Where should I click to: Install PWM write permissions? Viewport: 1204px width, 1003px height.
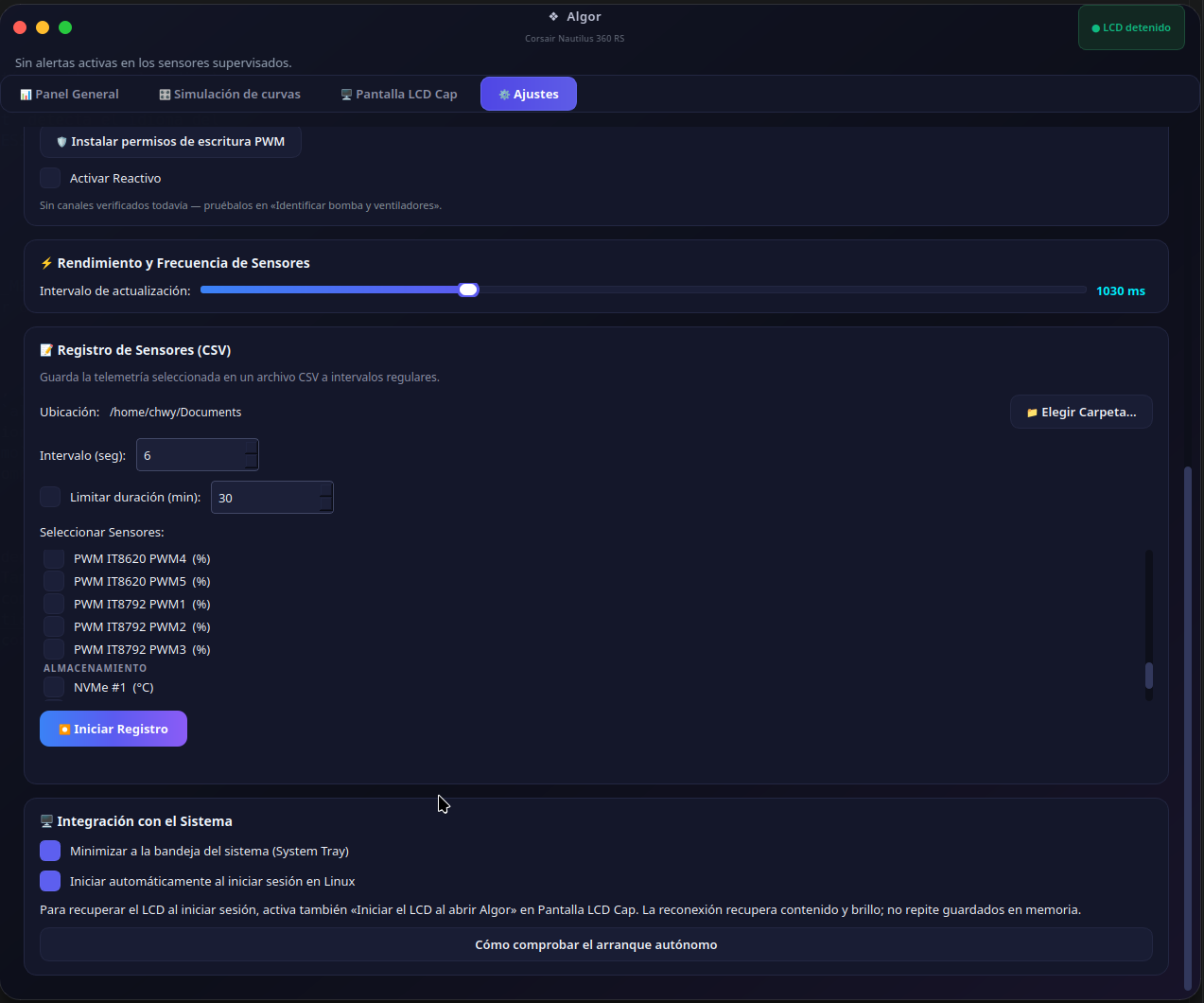coord(170,142)
